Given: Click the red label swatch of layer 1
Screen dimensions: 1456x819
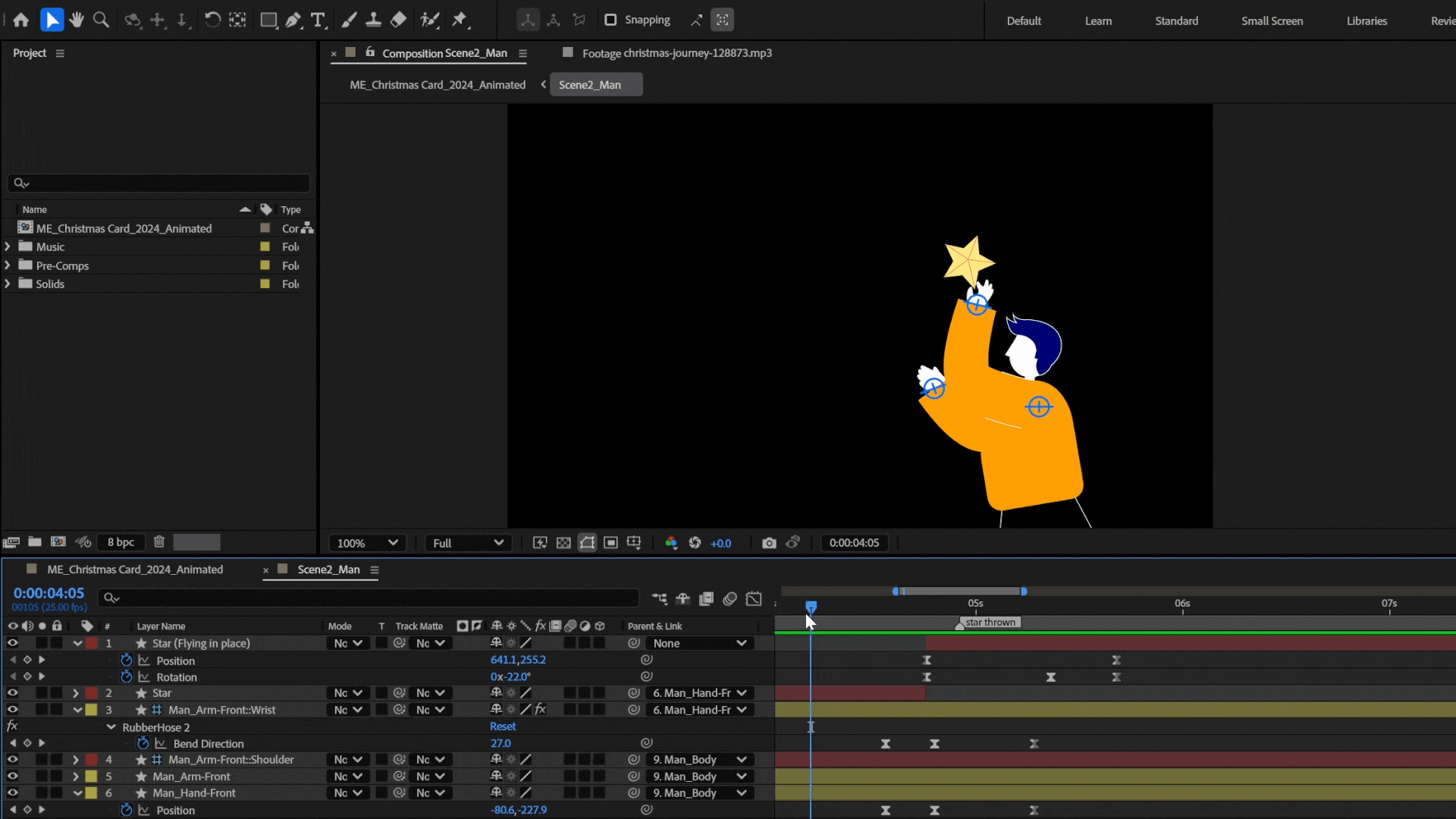Looking at the screenshot, I should [92, 643].
